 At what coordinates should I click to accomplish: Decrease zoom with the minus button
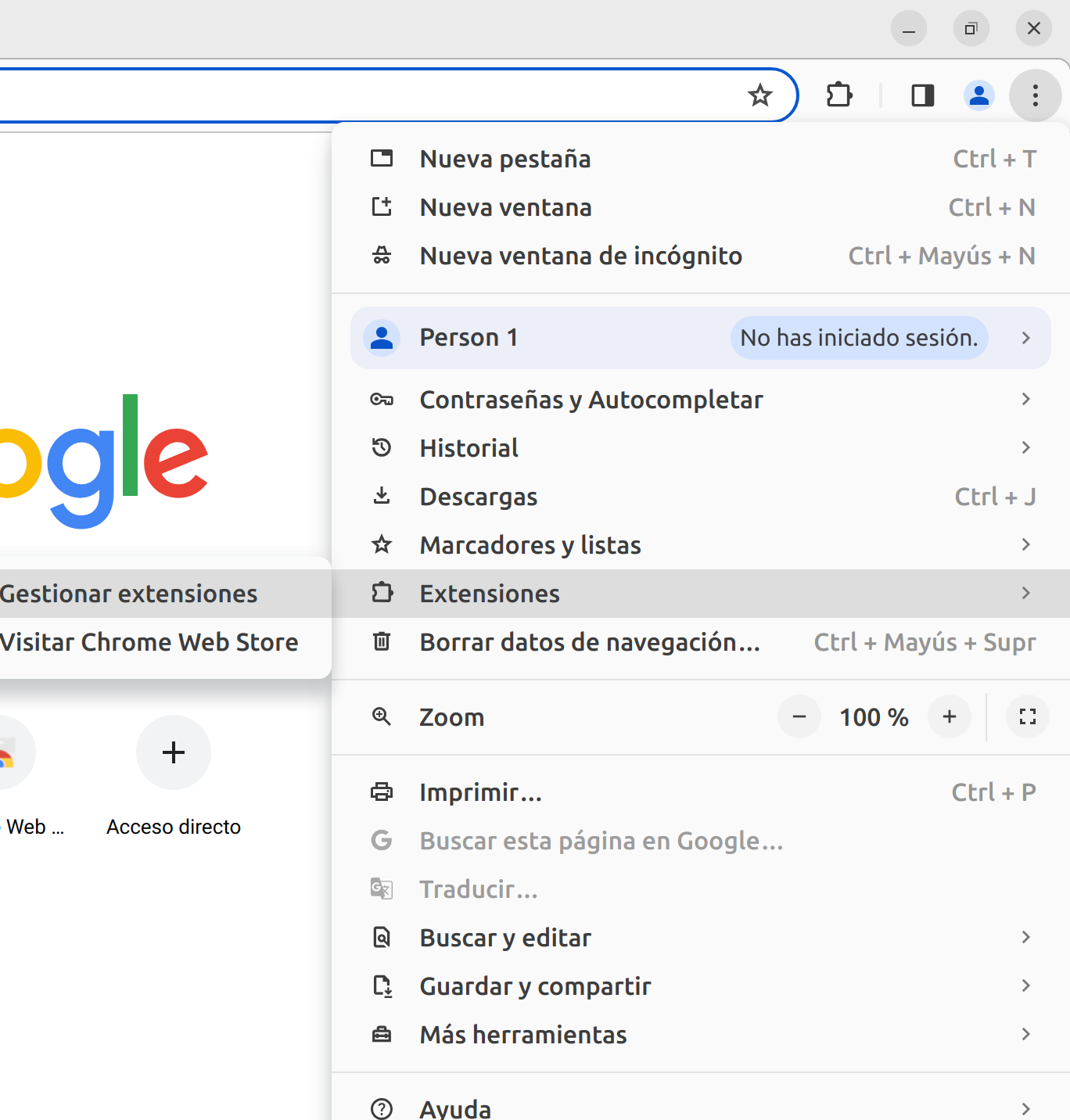(799, 716)
